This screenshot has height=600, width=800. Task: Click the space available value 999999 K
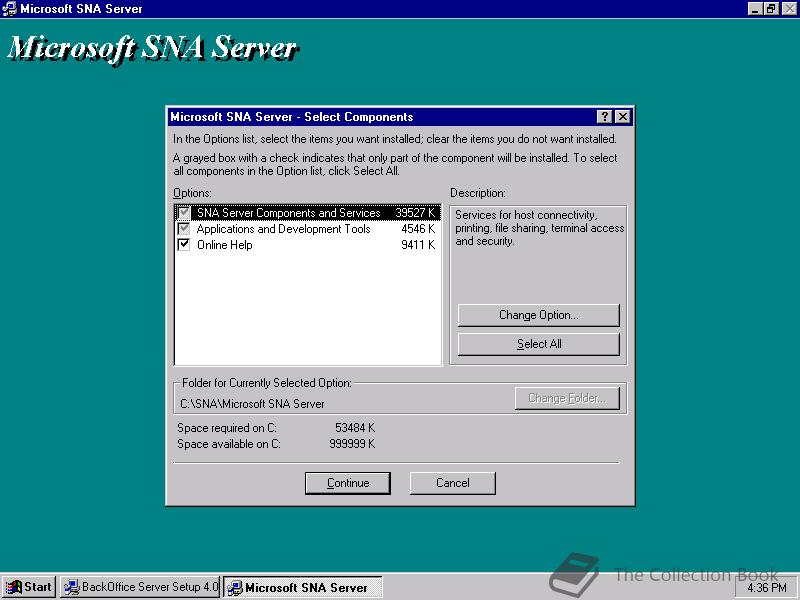tap(352, 444)
